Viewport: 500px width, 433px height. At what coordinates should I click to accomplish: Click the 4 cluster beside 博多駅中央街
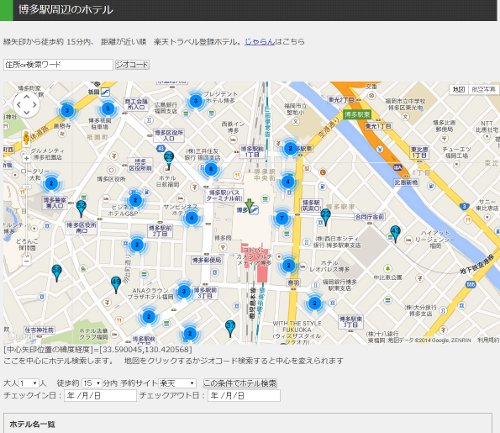point(288,182)
